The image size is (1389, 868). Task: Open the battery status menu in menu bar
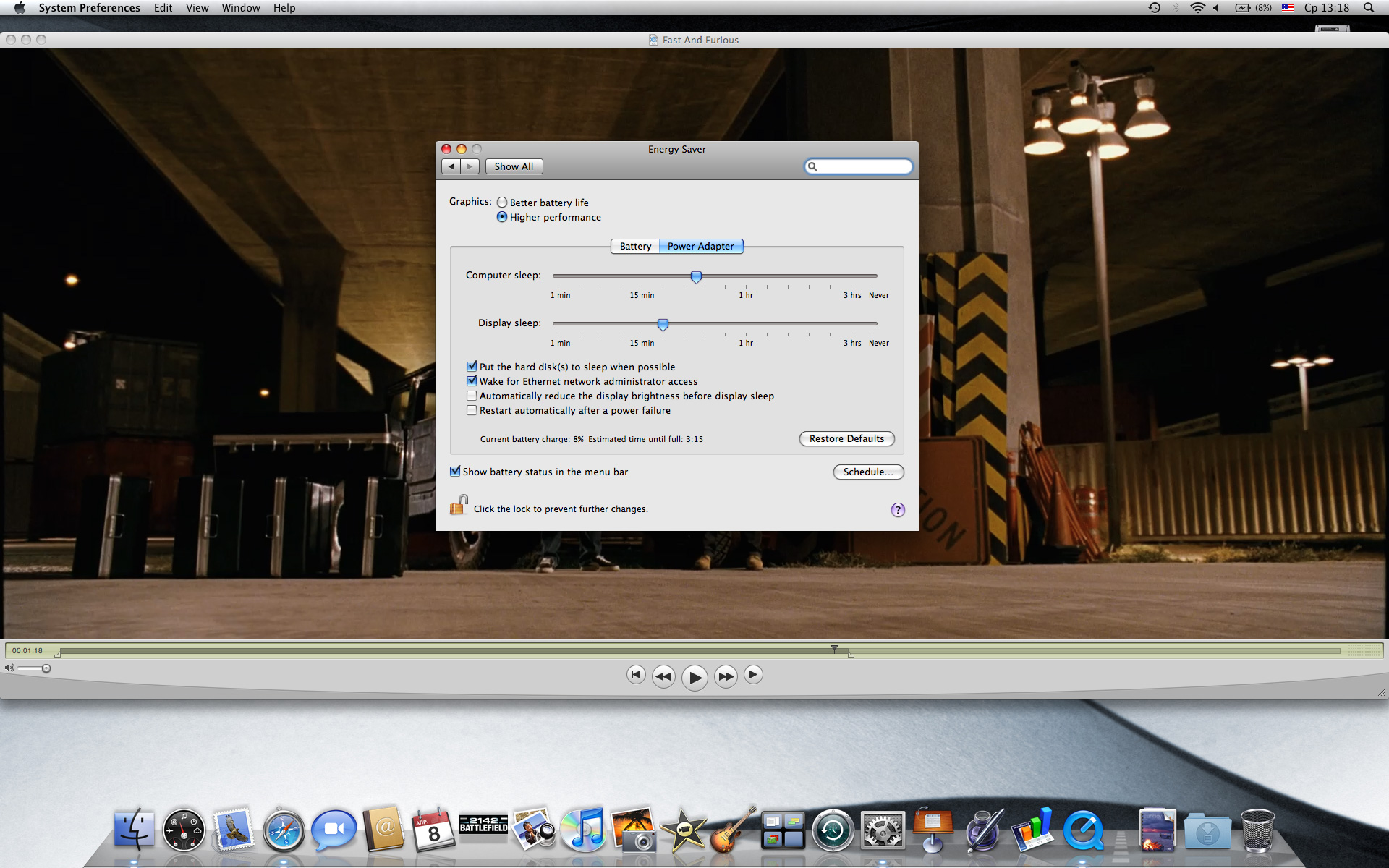click(x=1253, y=7)
